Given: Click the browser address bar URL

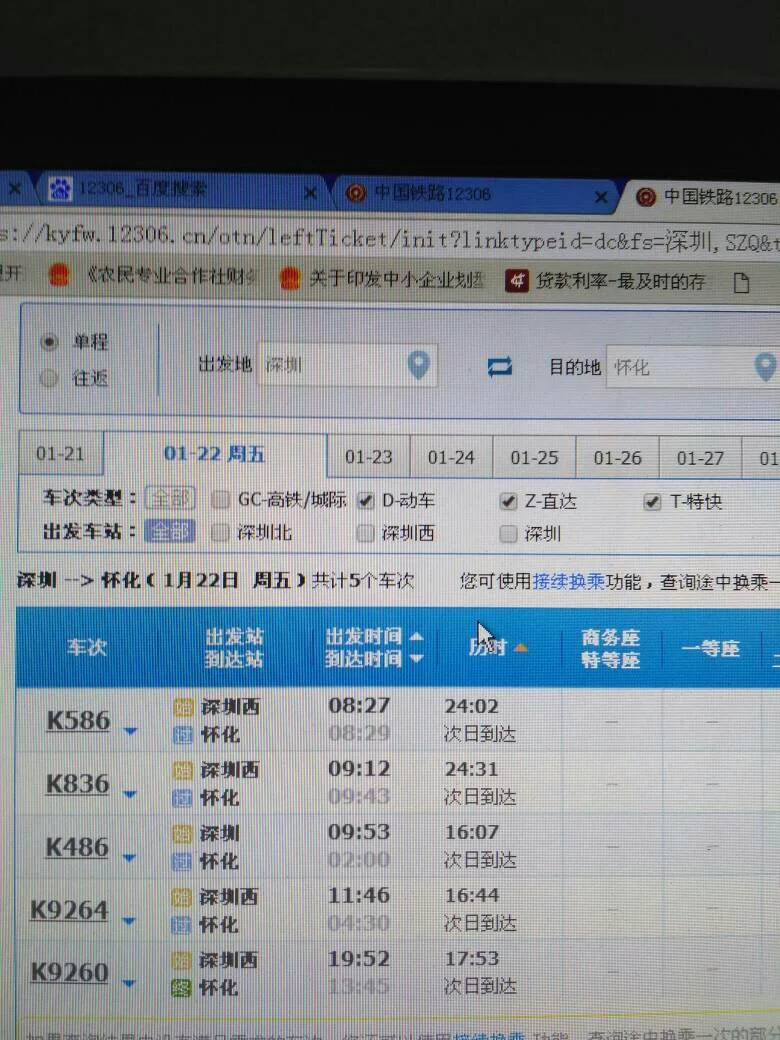Looking at the screenshot, I should click(390, 237).
